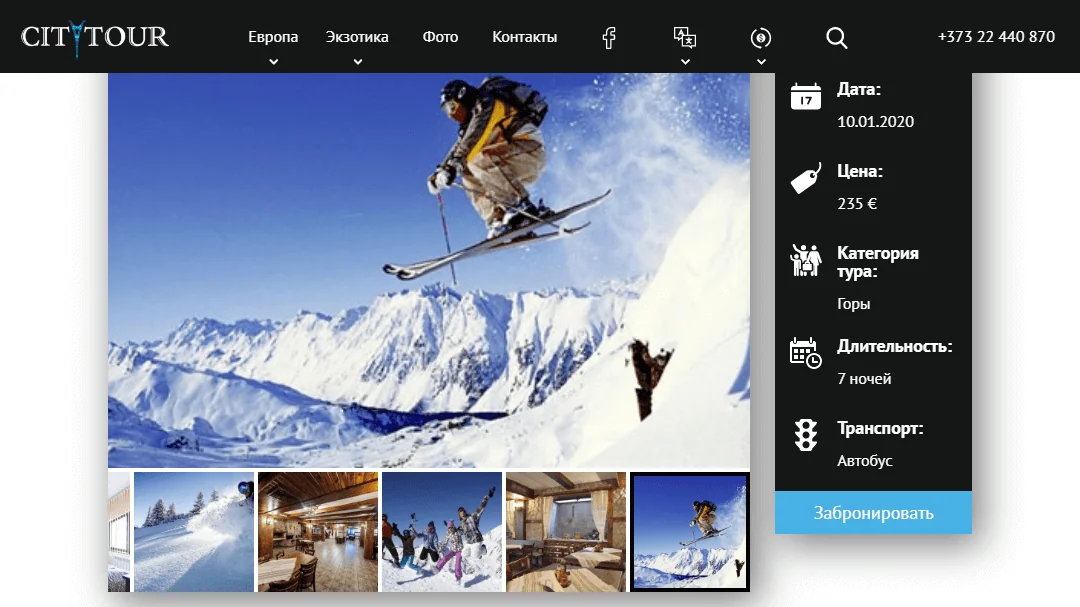
Task: Open the currency selector icon
Action: 761,38
